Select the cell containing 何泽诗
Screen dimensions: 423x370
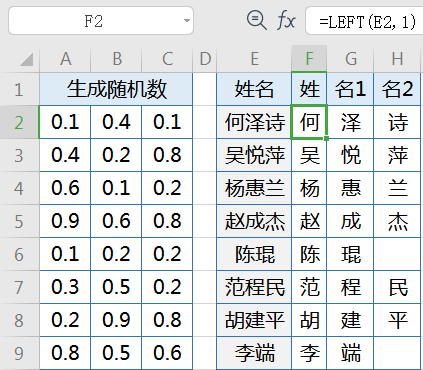[x=254, y=122]
